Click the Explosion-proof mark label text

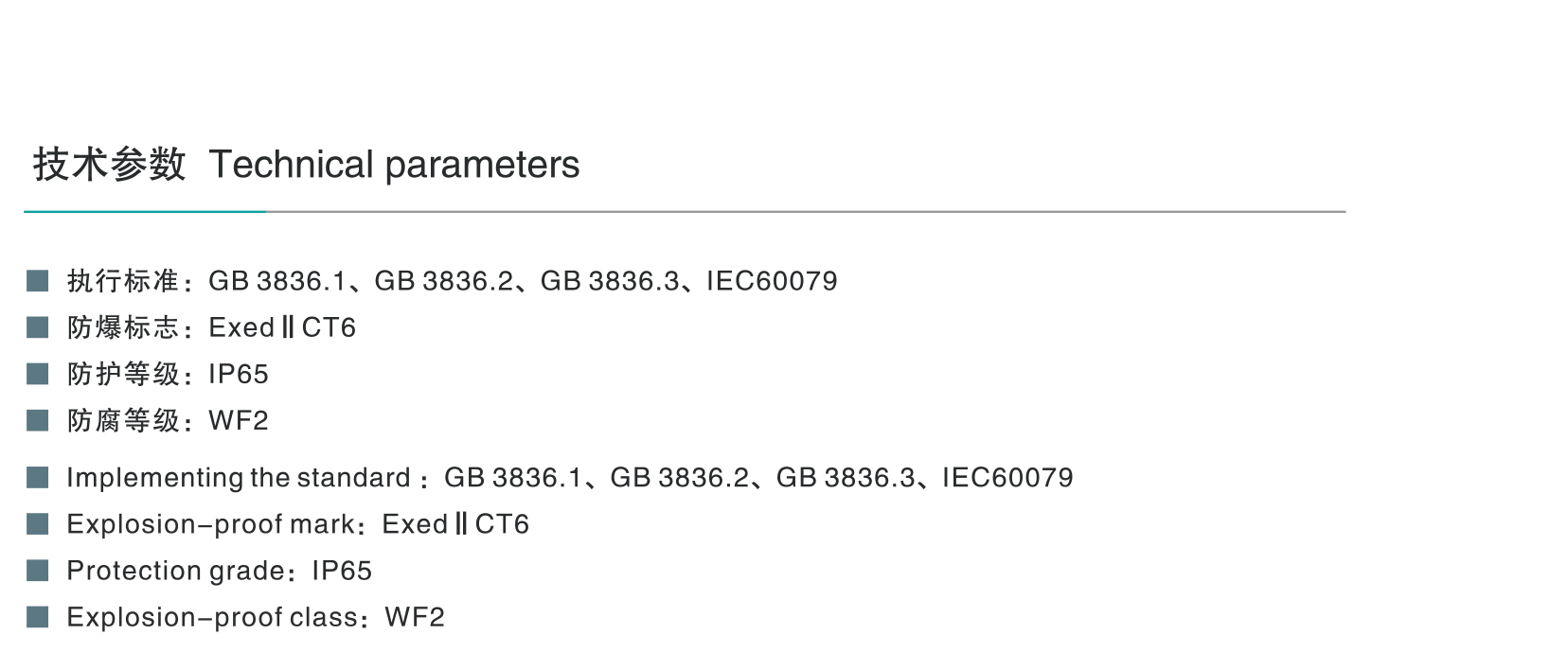[x=210, y=524]
